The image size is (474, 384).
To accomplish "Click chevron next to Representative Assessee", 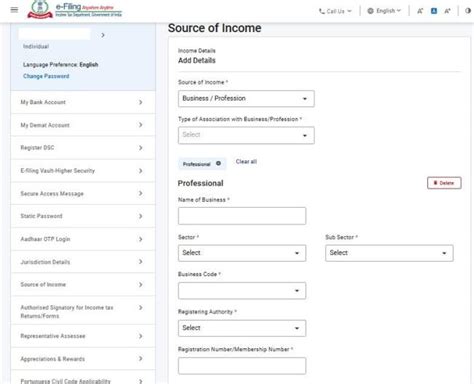I will click(141, 336).
